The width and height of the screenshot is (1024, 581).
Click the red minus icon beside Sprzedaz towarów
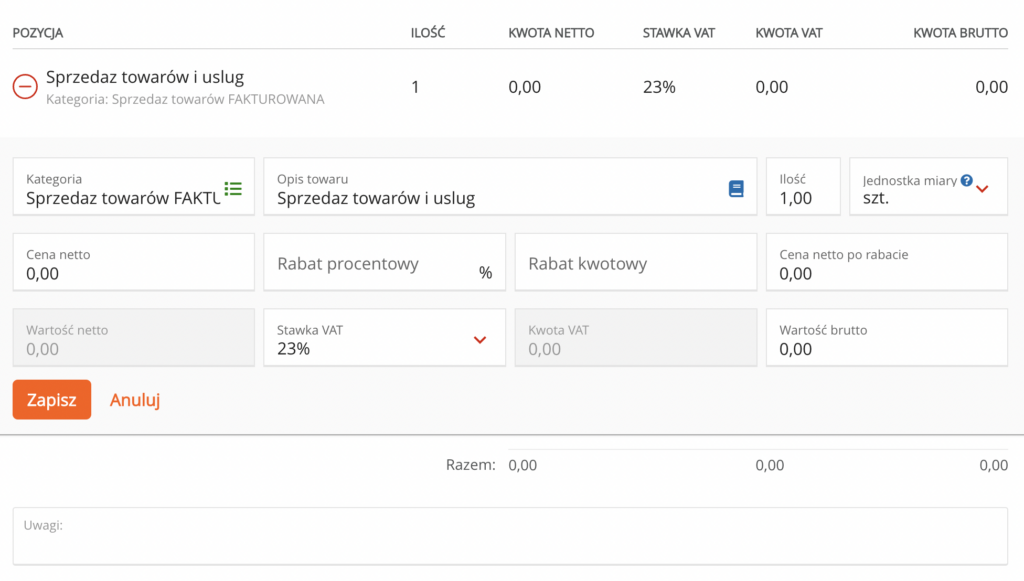point(25,87)
